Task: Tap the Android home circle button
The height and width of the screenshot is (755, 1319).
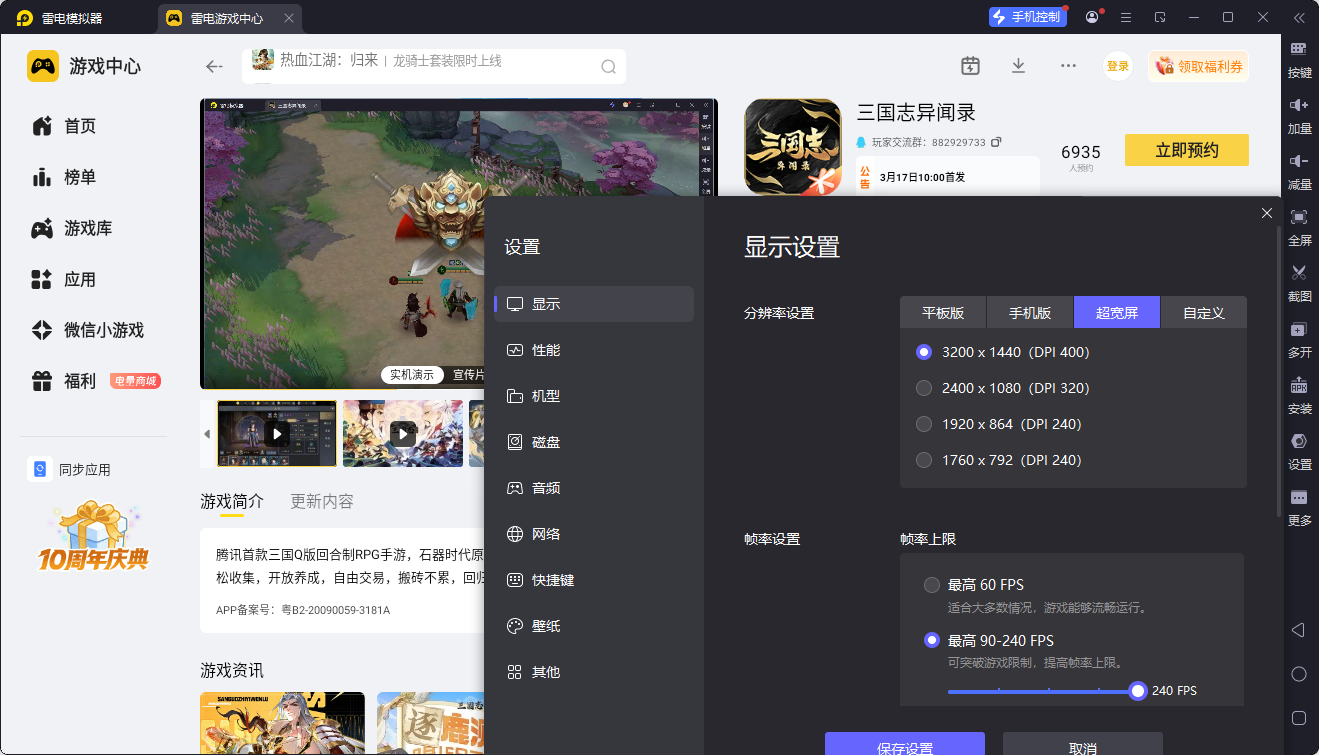Action: [x=1299, y=674]
